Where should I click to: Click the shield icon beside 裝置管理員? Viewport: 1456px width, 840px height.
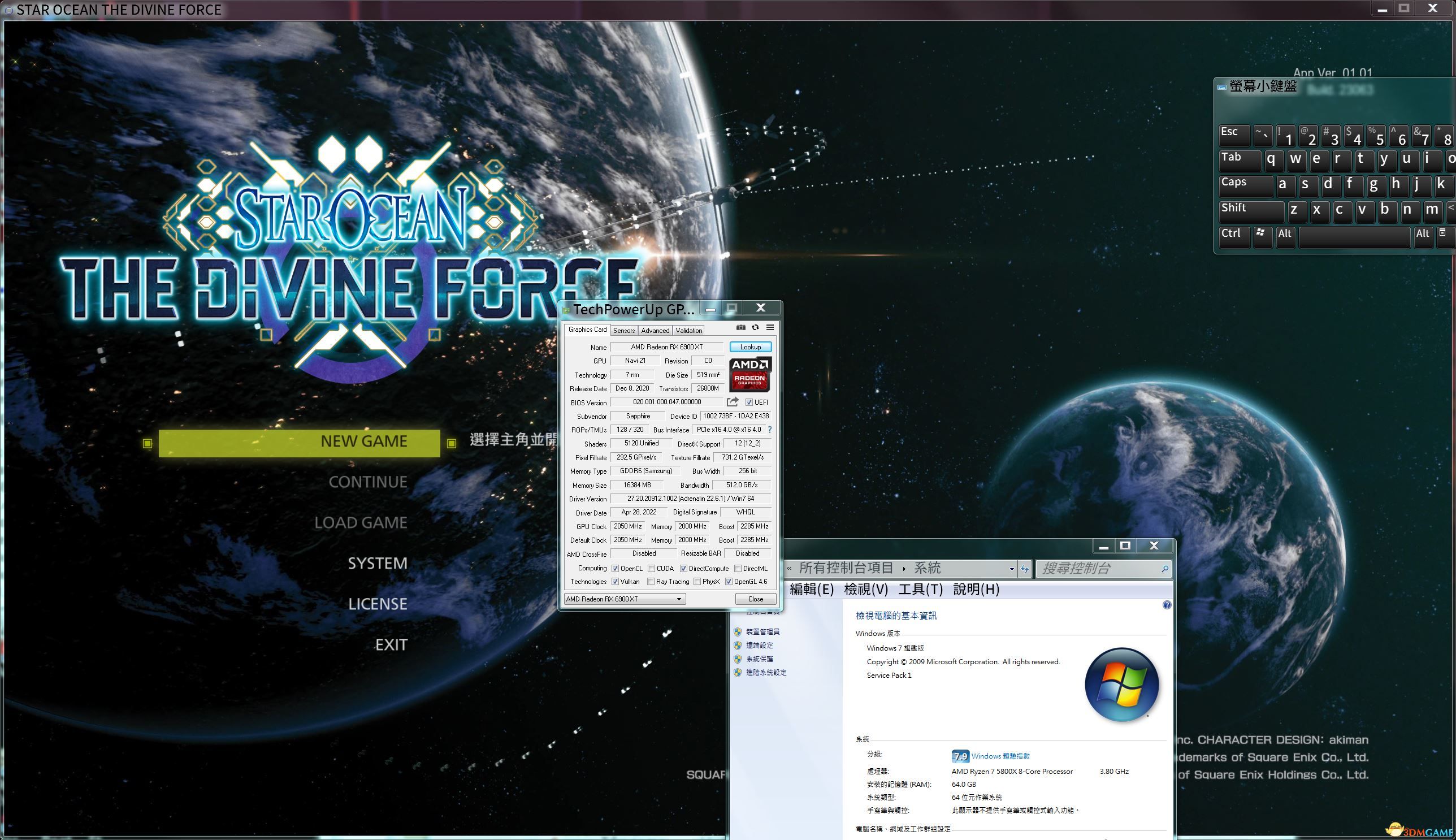(x=737, y=632)
